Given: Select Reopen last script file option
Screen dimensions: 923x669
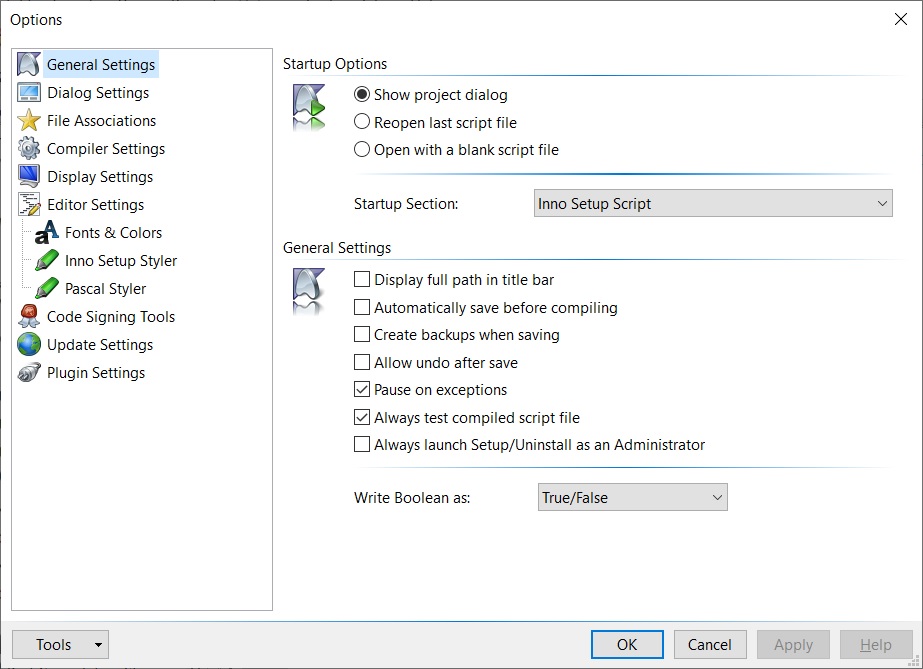Looking at the screenshot, I should click(x=436, y=122).
